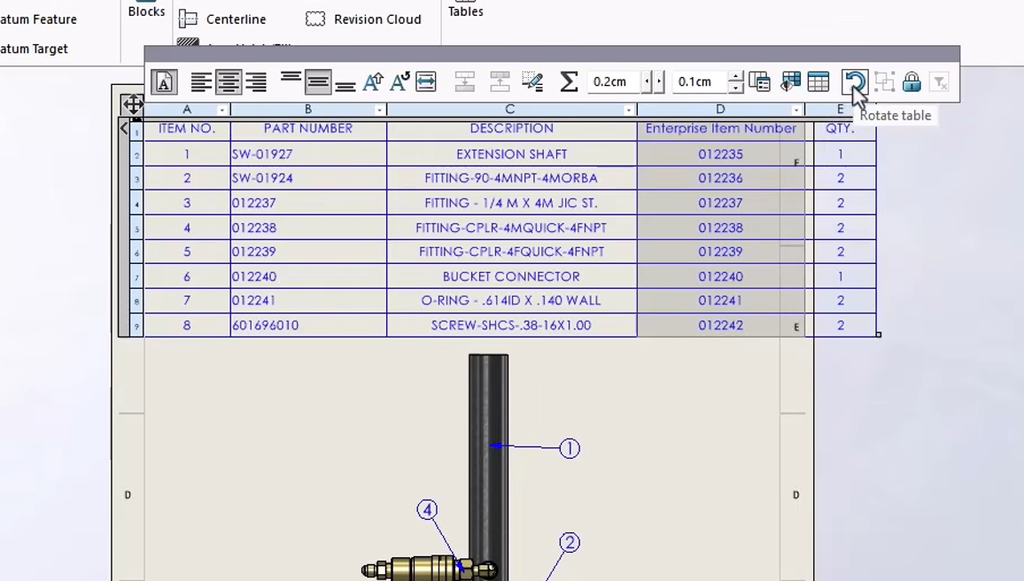Select the Datum Feature tool
This screenshot has width=1024, height=581.
coord(39,20)
